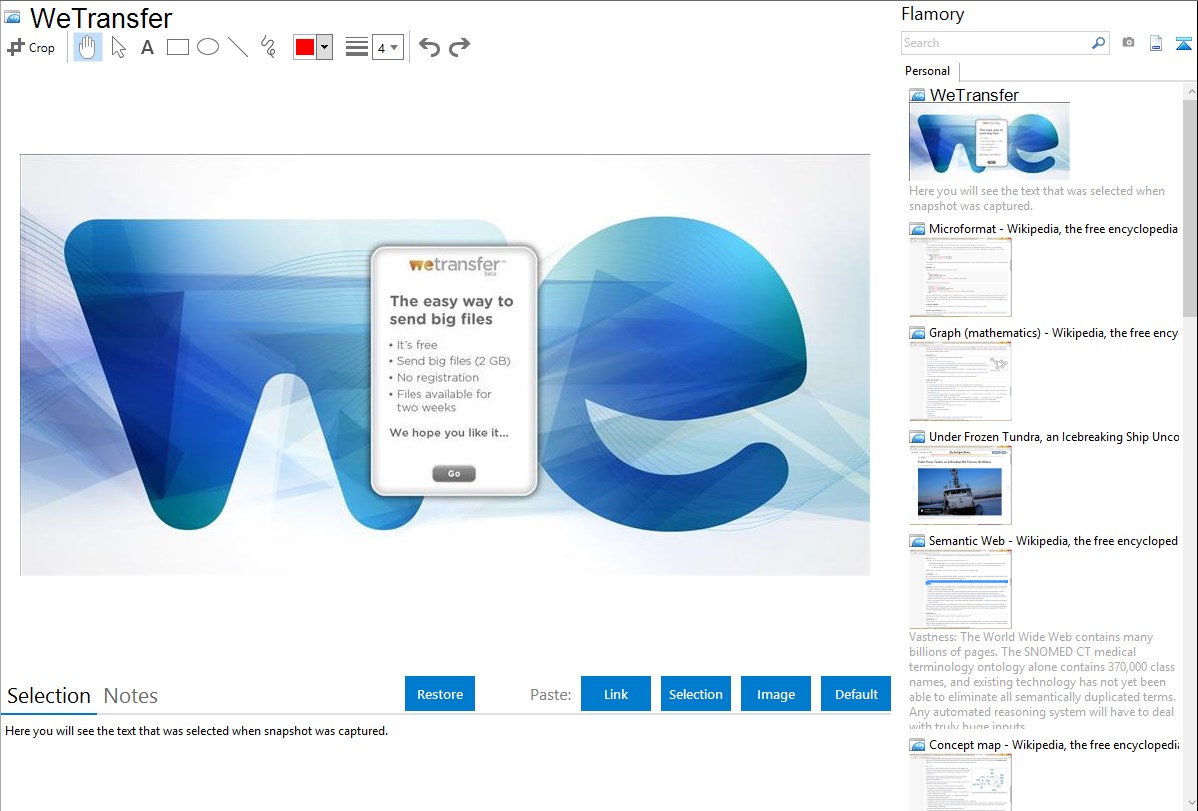Paste as Link

pyautogui.click(x=616, y=694)
